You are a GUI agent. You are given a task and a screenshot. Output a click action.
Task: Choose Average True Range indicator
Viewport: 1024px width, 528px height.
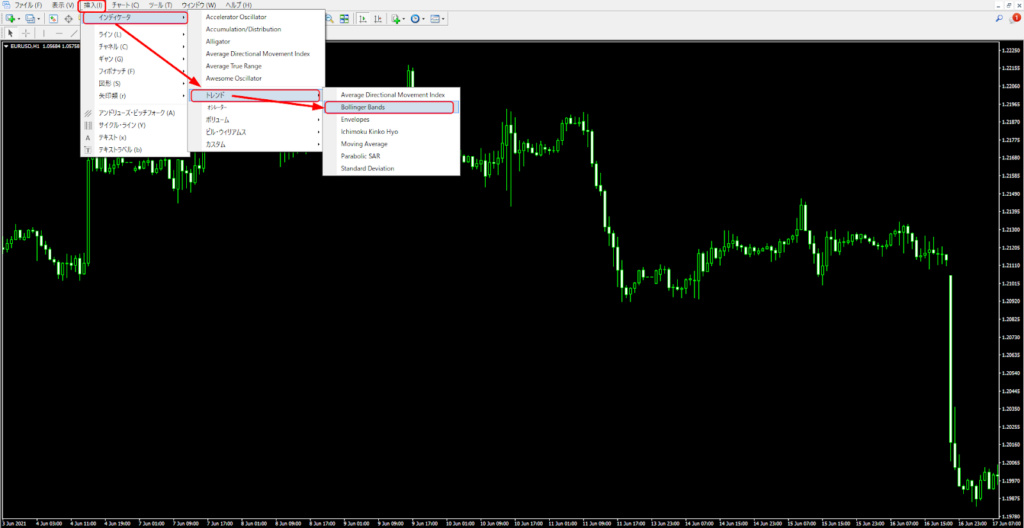click(233, 66)
